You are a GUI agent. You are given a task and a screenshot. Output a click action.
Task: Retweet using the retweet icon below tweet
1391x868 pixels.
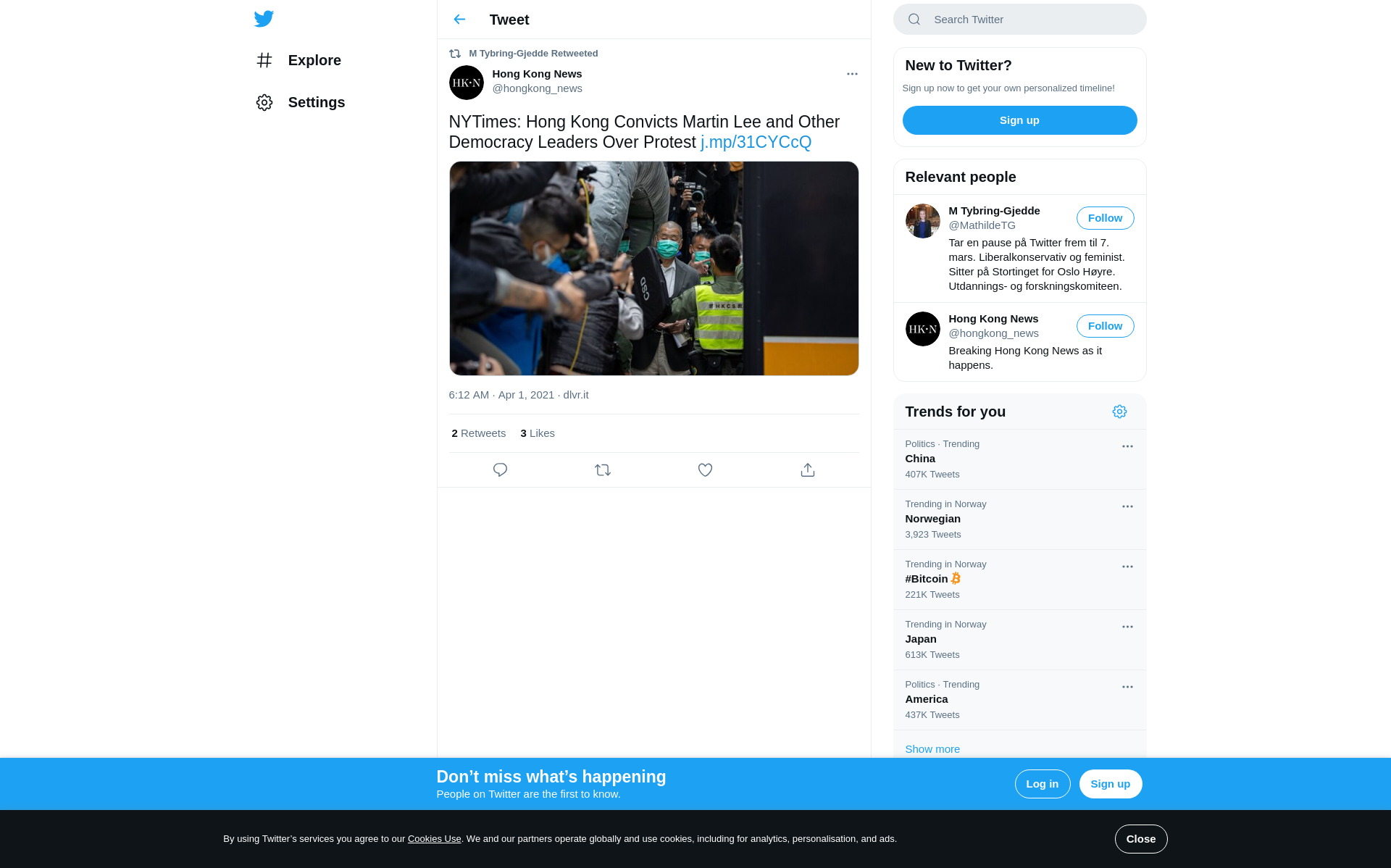click(x=603, y=470)
